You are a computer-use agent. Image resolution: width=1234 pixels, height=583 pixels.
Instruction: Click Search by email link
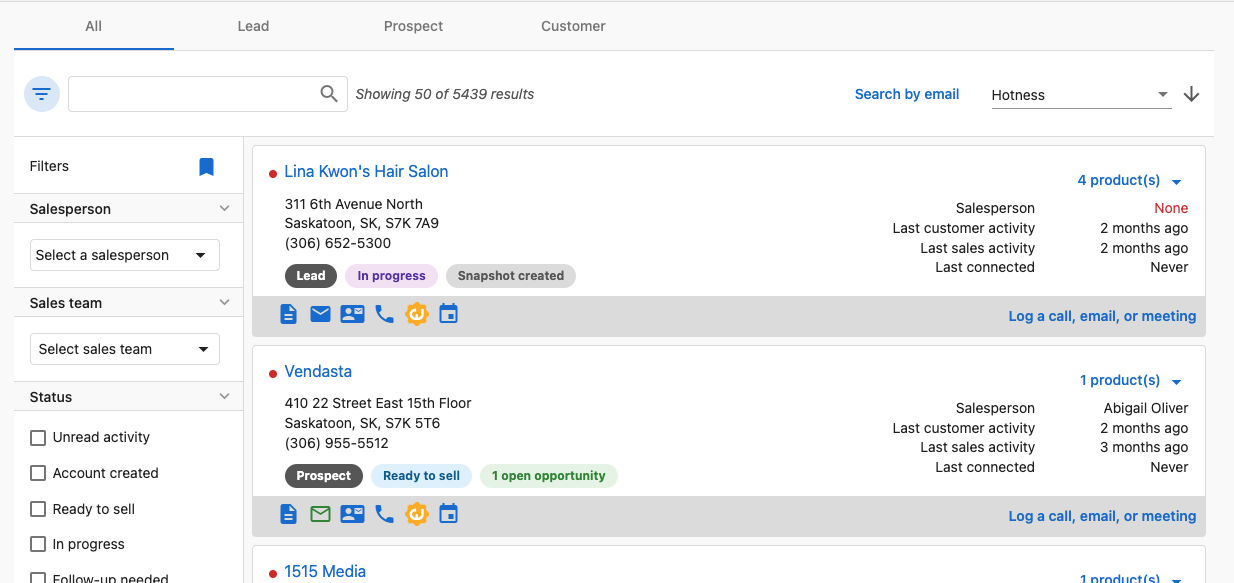pos(907,94)
